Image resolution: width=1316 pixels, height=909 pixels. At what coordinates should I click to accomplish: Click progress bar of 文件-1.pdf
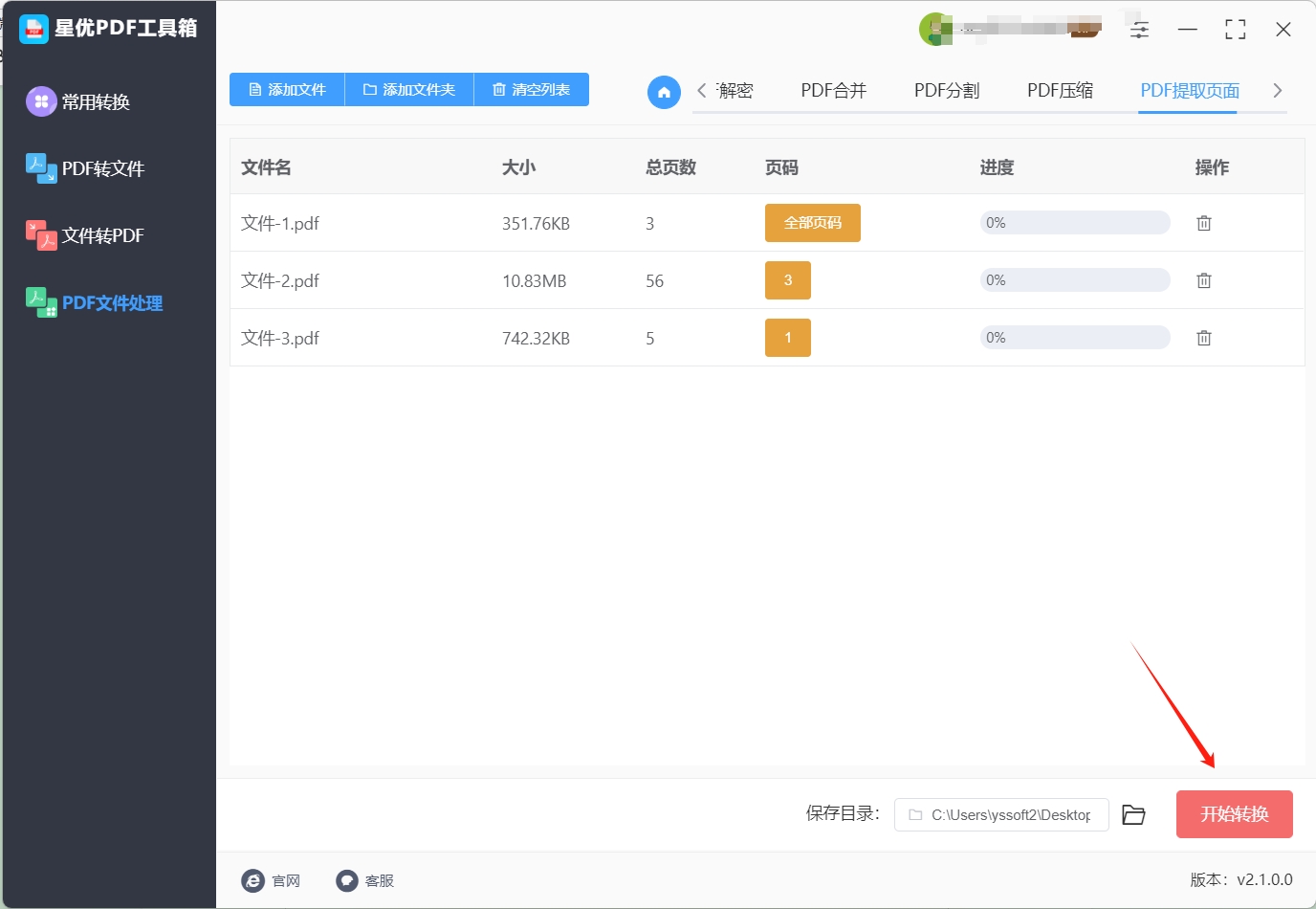[1075, 223]
